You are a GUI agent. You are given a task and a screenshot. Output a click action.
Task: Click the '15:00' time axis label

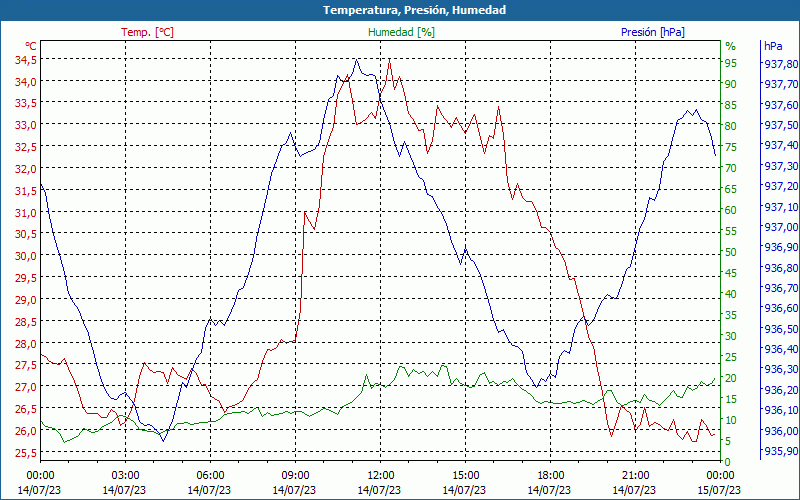tap(465, 476)
